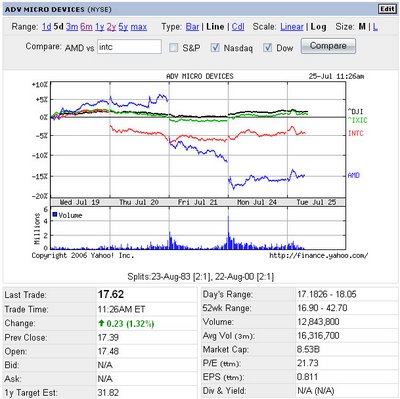Uncheck the Nasdaq comparison checkbox
The width and height of the screenshot is (400, 399).
(215, 48)
